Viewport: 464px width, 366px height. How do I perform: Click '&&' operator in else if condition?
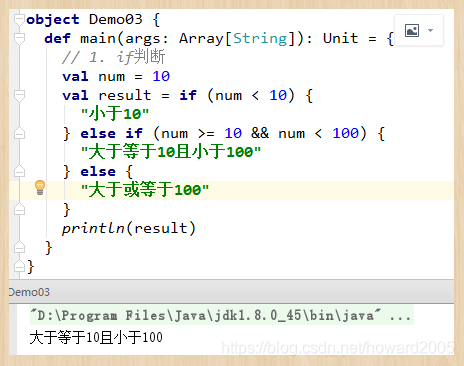click(260, 133)
